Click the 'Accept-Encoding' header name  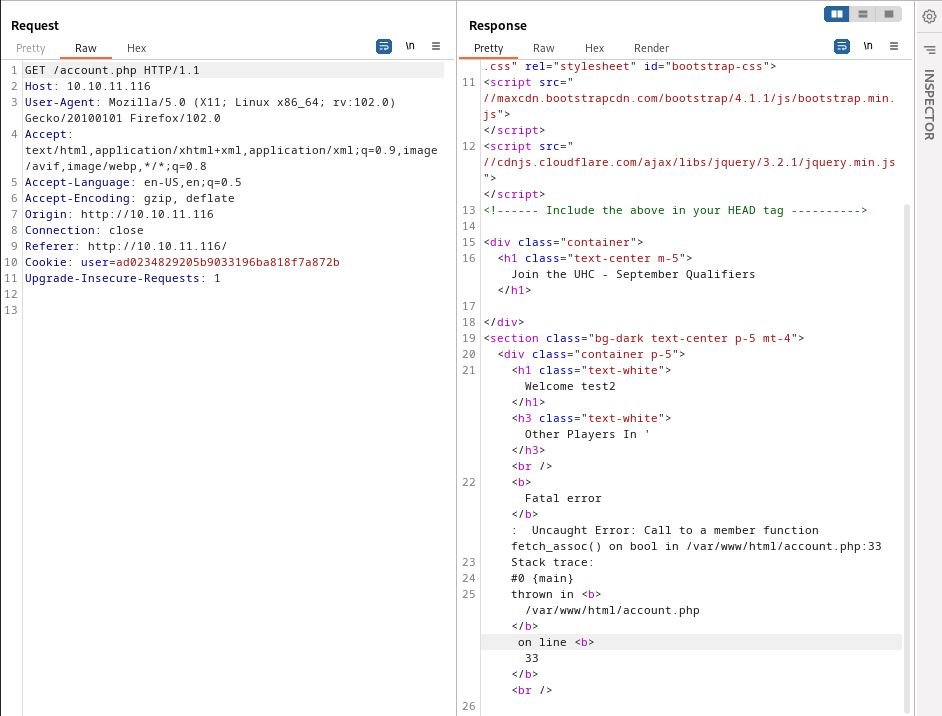77,198
